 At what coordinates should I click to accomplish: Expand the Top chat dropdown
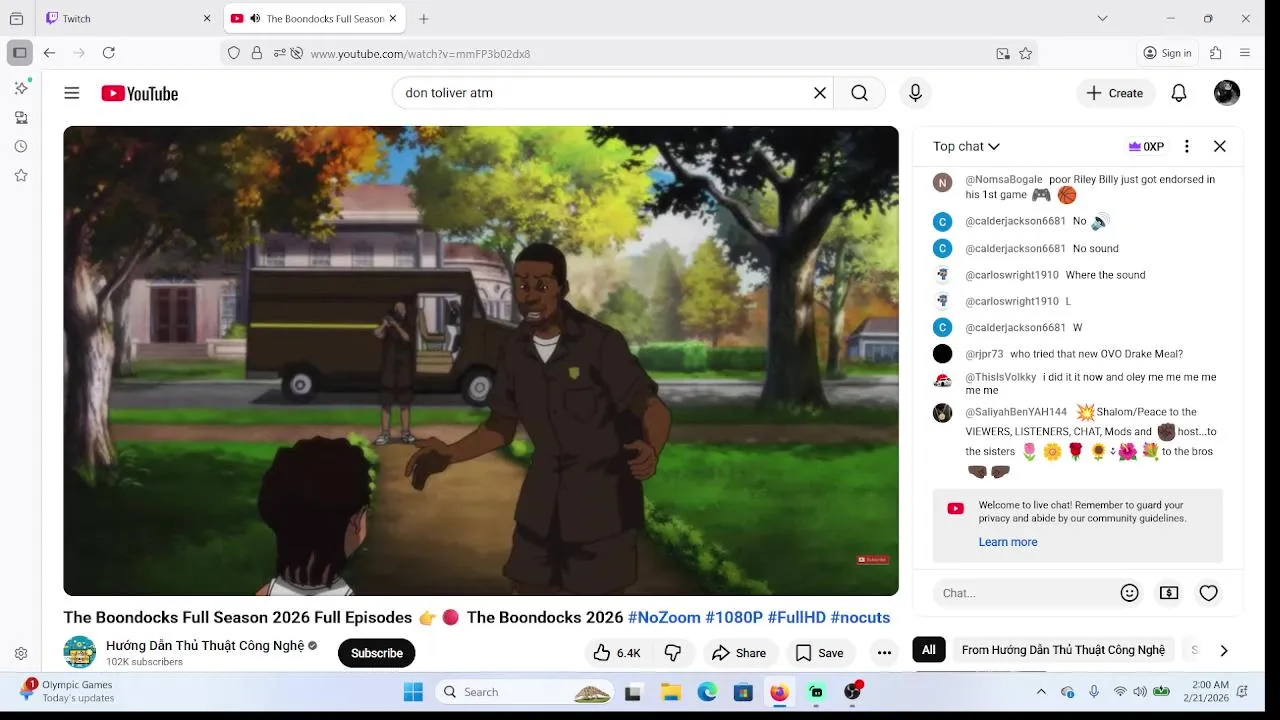pyautogui.click(x=967, y=146)
